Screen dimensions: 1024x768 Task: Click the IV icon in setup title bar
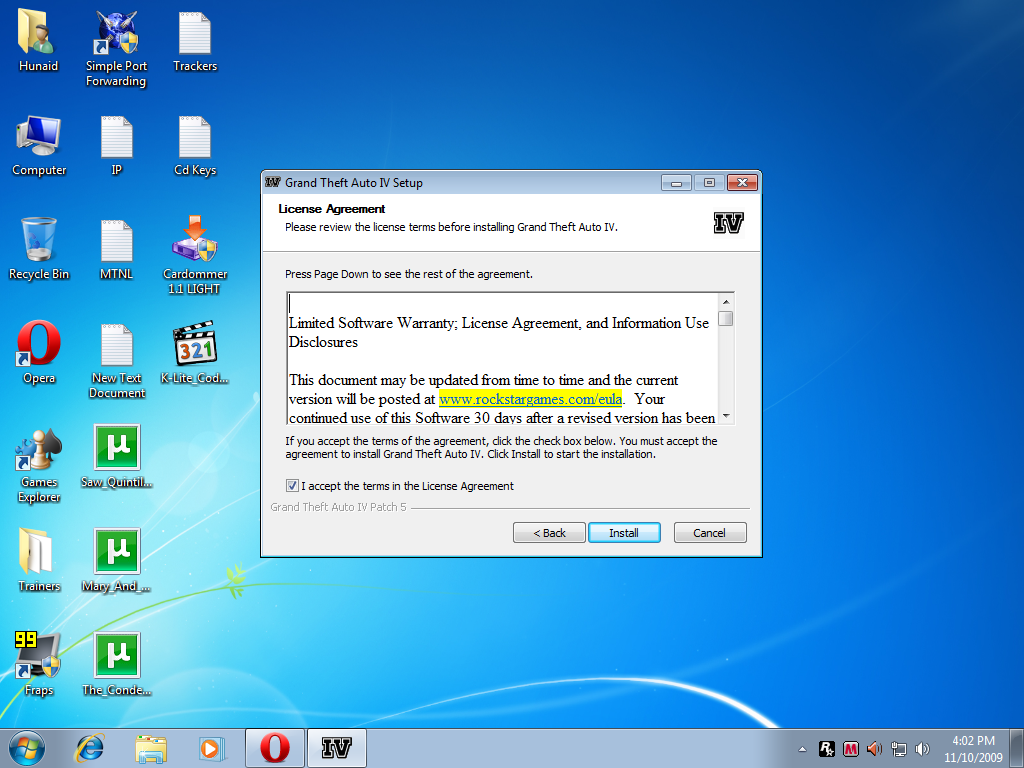pyautogui.click(x=272, y=182)
